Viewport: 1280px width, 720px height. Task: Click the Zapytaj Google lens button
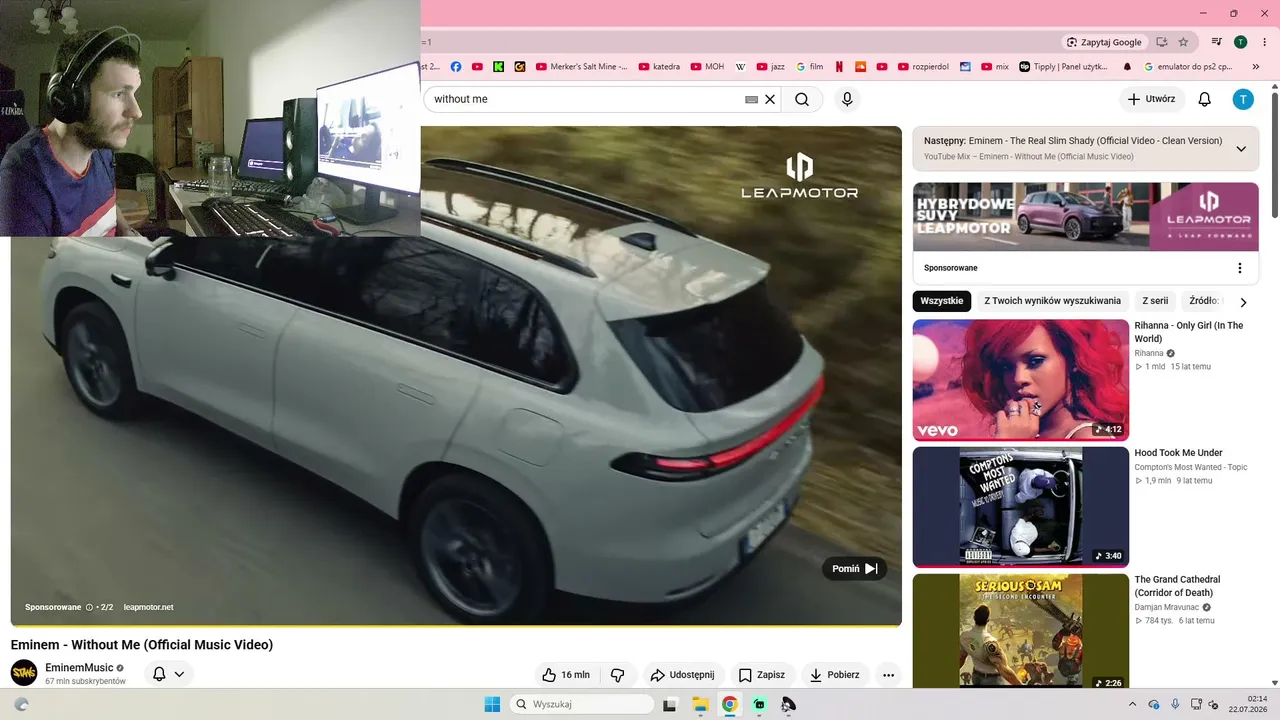[x=1105, y=42]
